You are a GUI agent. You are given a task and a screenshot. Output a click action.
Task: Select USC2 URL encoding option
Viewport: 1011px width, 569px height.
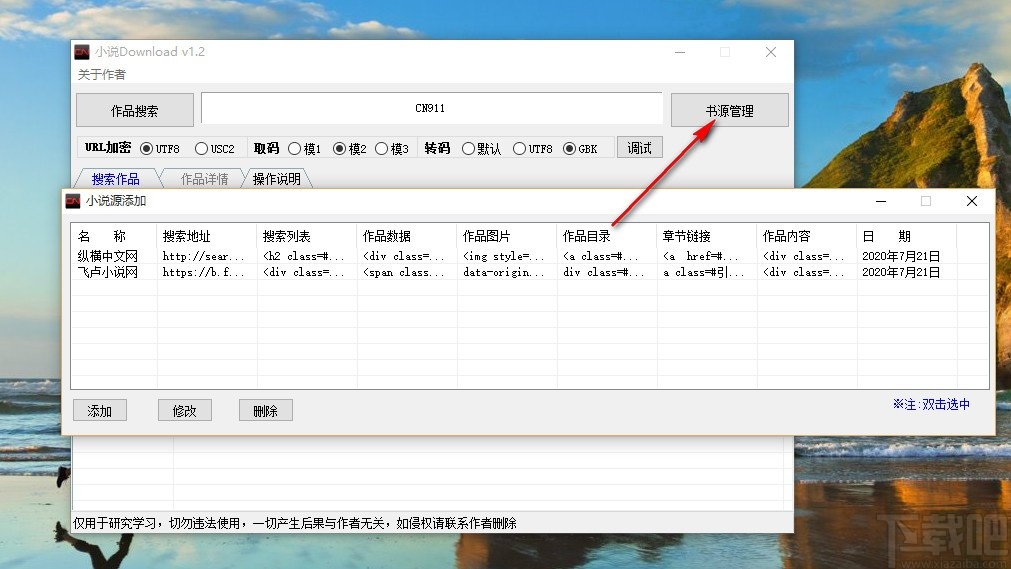[x=215, y=148]
